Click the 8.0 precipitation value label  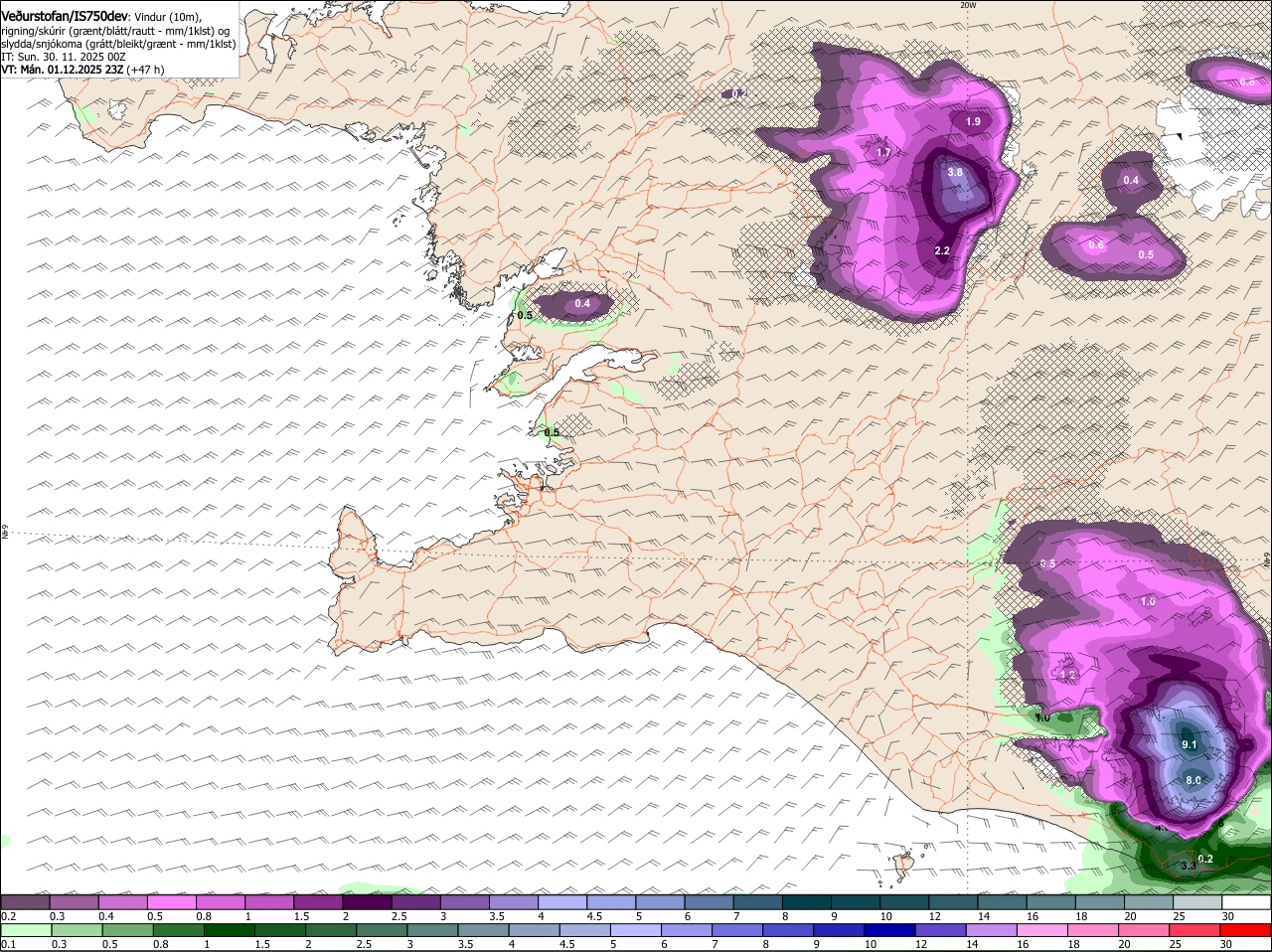point(1193,780)
